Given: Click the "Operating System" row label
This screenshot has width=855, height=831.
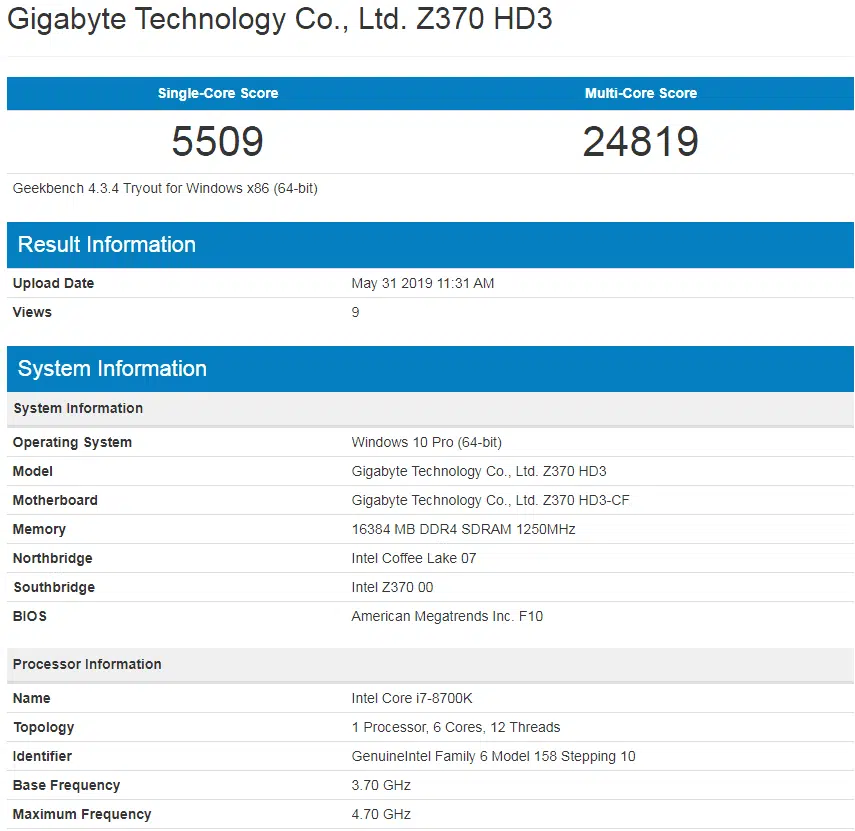Looking at the screenshot, I should [x=73, y=442].
